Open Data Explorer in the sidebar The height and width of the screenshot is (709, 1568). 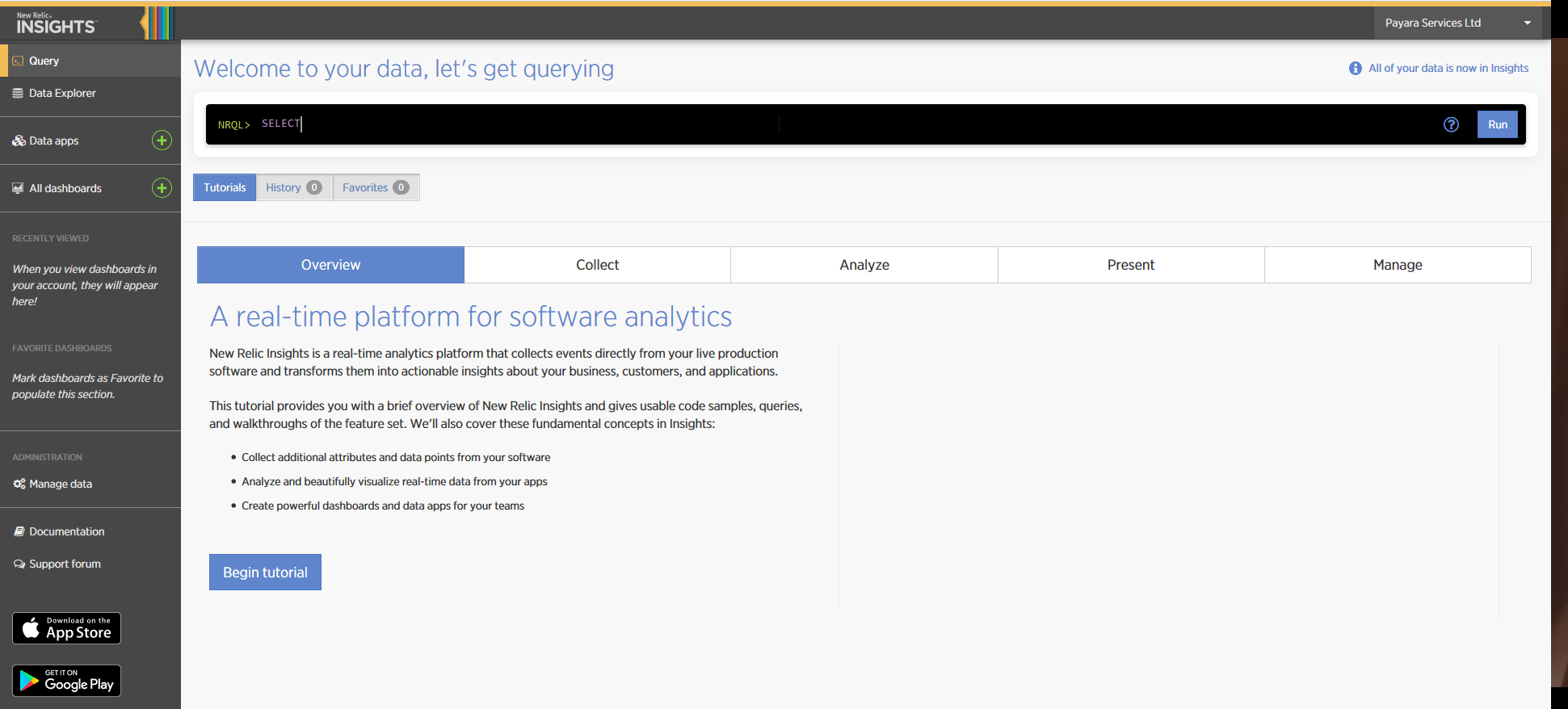pyautogui.click(x=62, y=93)
